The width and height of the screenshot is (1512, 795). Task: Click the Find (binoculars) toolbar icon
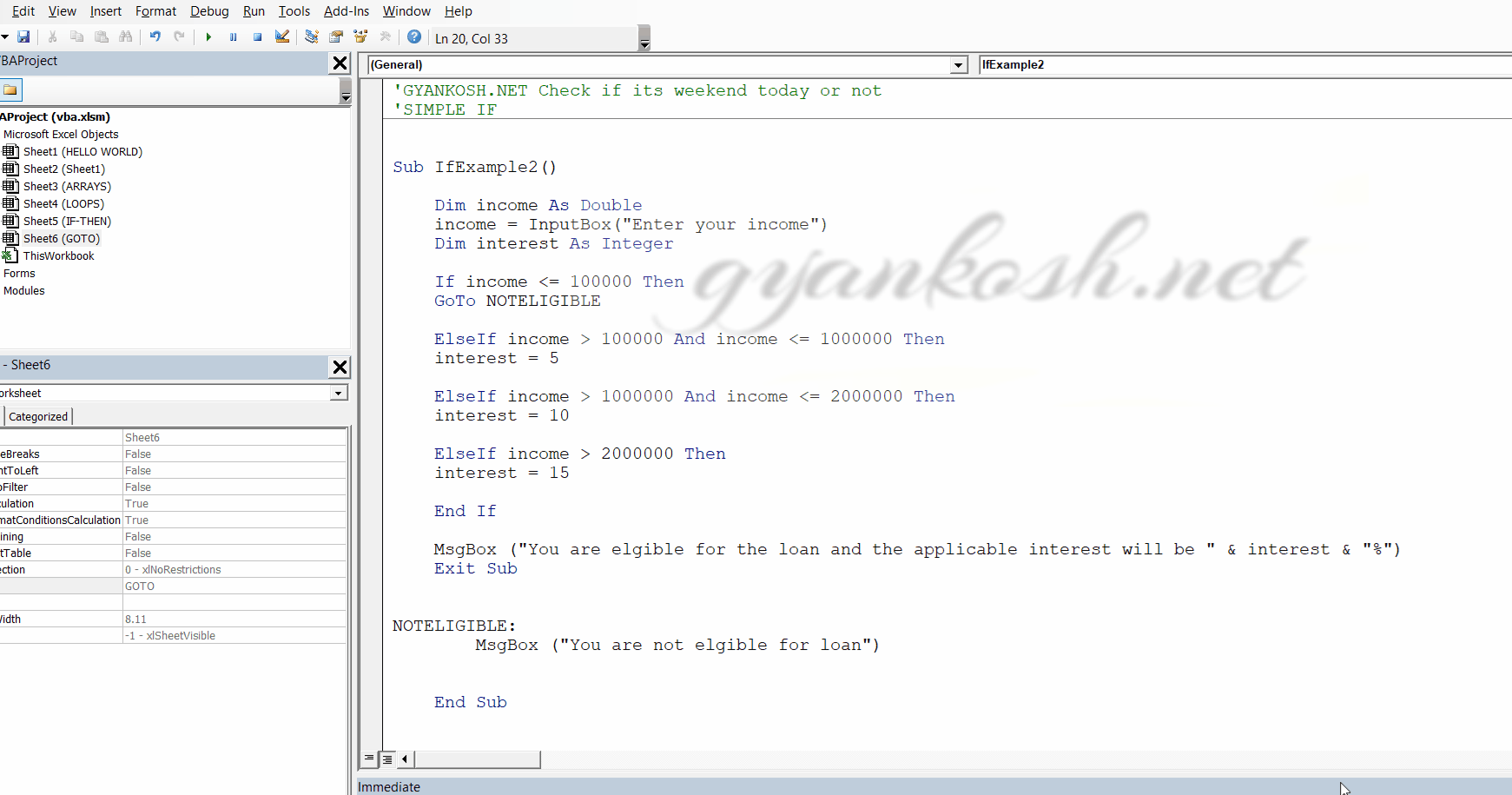click(126, 36)
